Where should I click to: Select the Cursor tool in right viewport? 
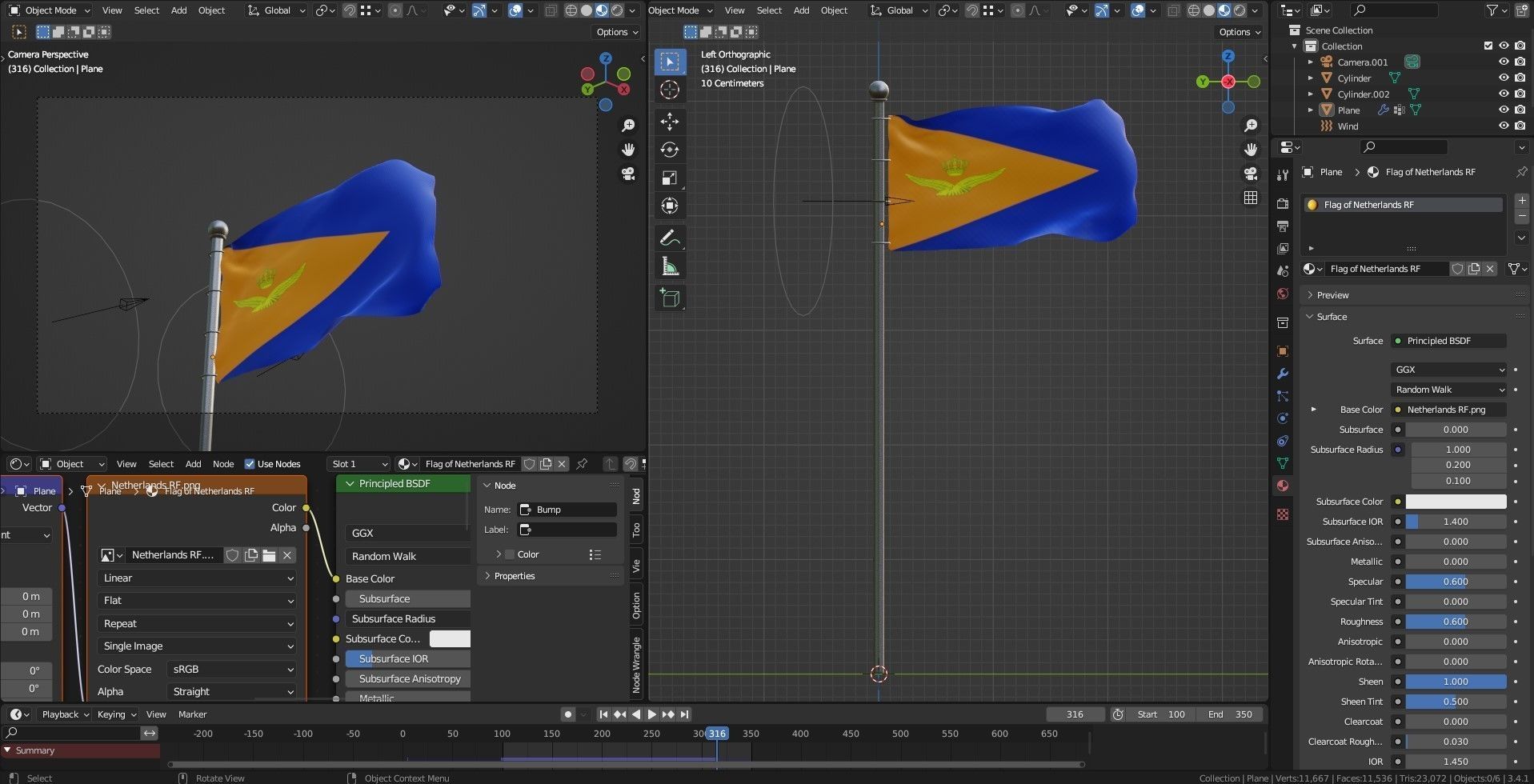click(x=670, y=90)
